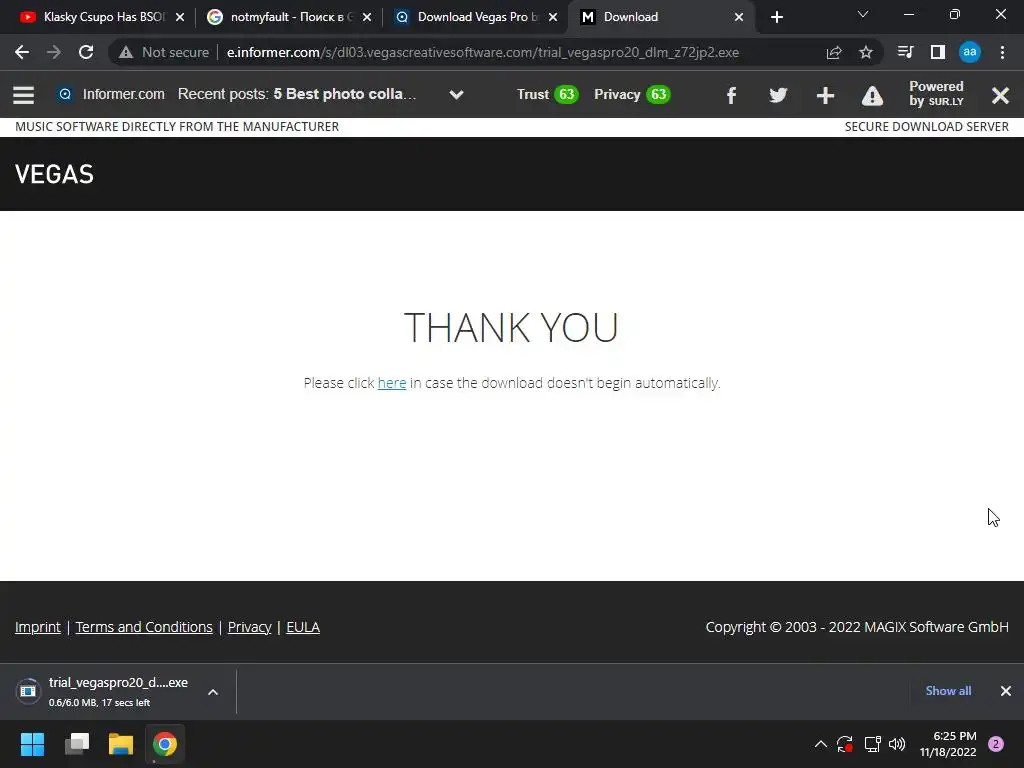This screenshot has height=768, width=1024.
Task: Close the notmyfault search tab
Action: point(367,17)
